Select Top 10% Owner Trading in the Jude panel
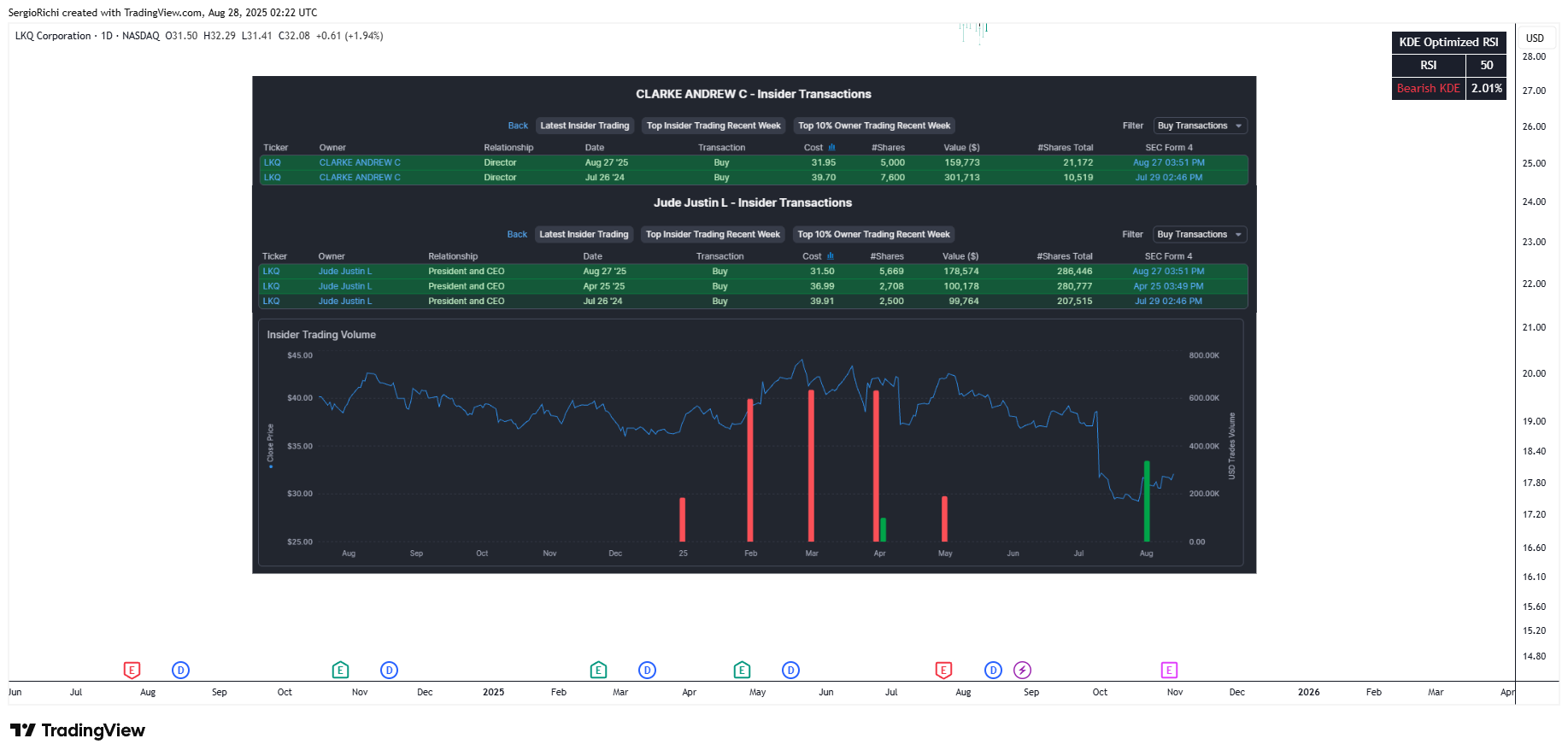 pyautogui.click(x=873, y=234)
